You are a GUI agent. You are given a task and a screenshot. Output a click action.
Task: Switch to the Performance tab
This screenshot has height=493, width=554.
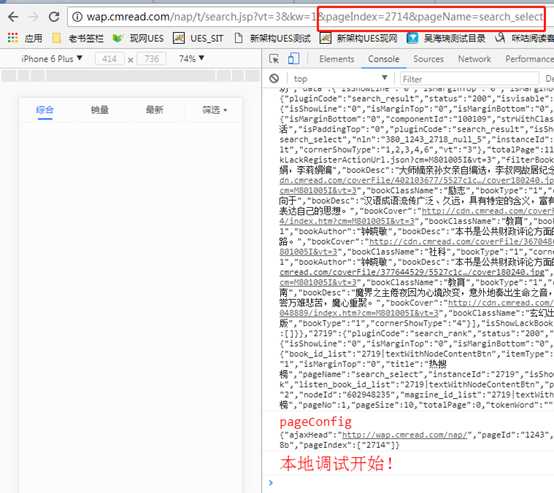point(529,59)
